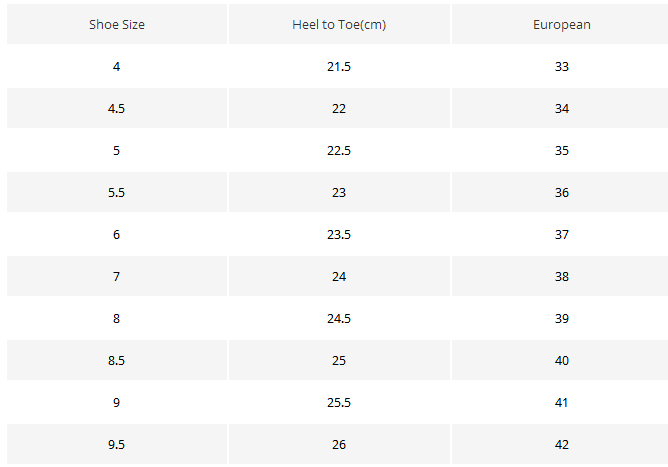Select shoe size 4.5 cell
This screenshot has height=467, width=668.
pyautogui.click(x=117, y=108)
